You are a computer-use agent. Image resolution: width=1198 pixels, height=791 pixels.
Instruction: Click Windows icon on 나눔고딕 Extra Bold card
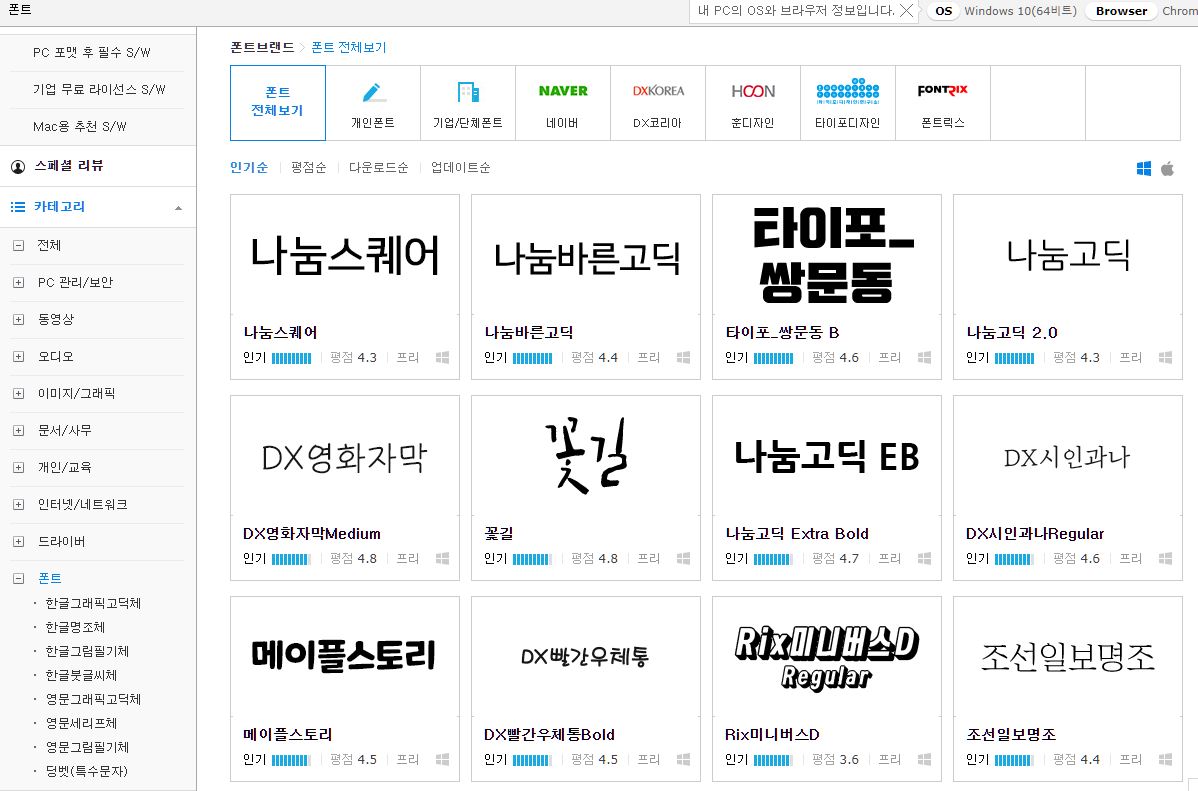924,559
